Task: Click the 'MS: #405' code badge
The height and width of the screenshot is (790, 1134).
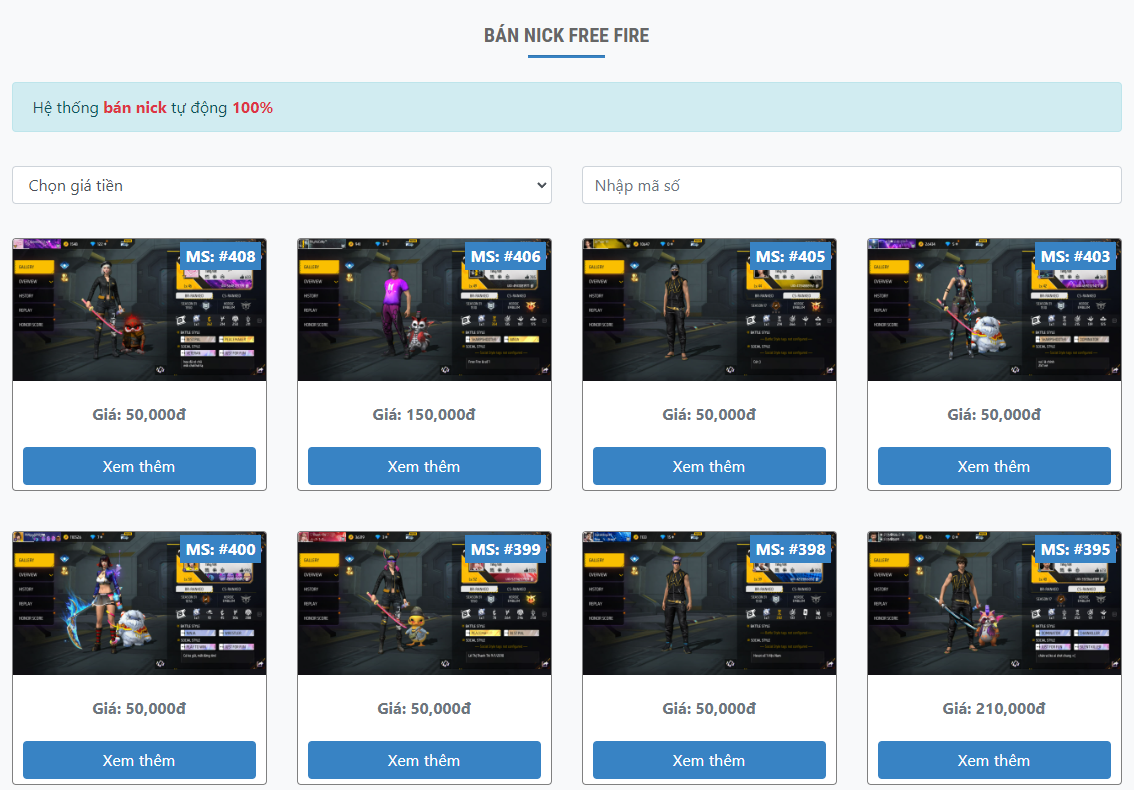Action: (x=790, y=256)
